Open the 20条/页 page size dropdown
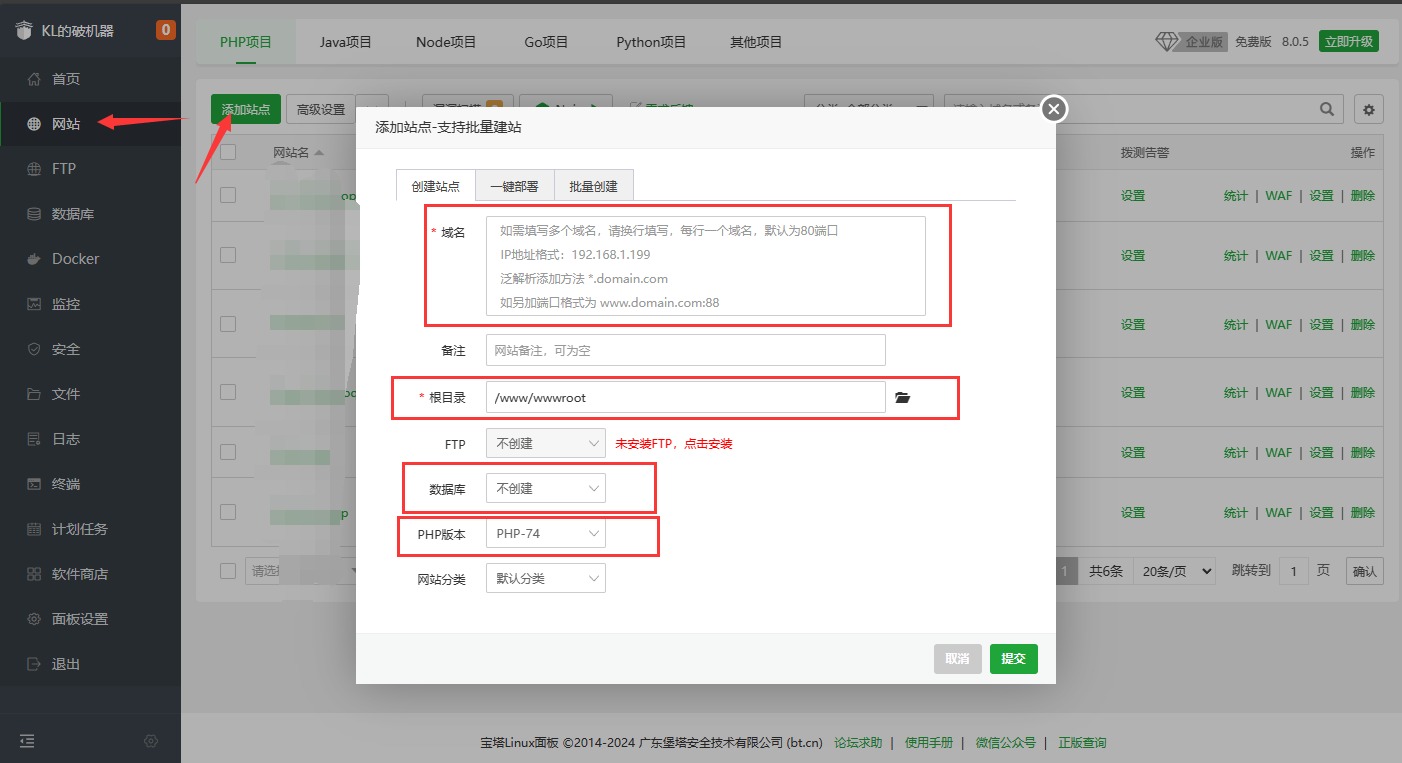The image size is (1402, 763). (x=1174, y=570)
